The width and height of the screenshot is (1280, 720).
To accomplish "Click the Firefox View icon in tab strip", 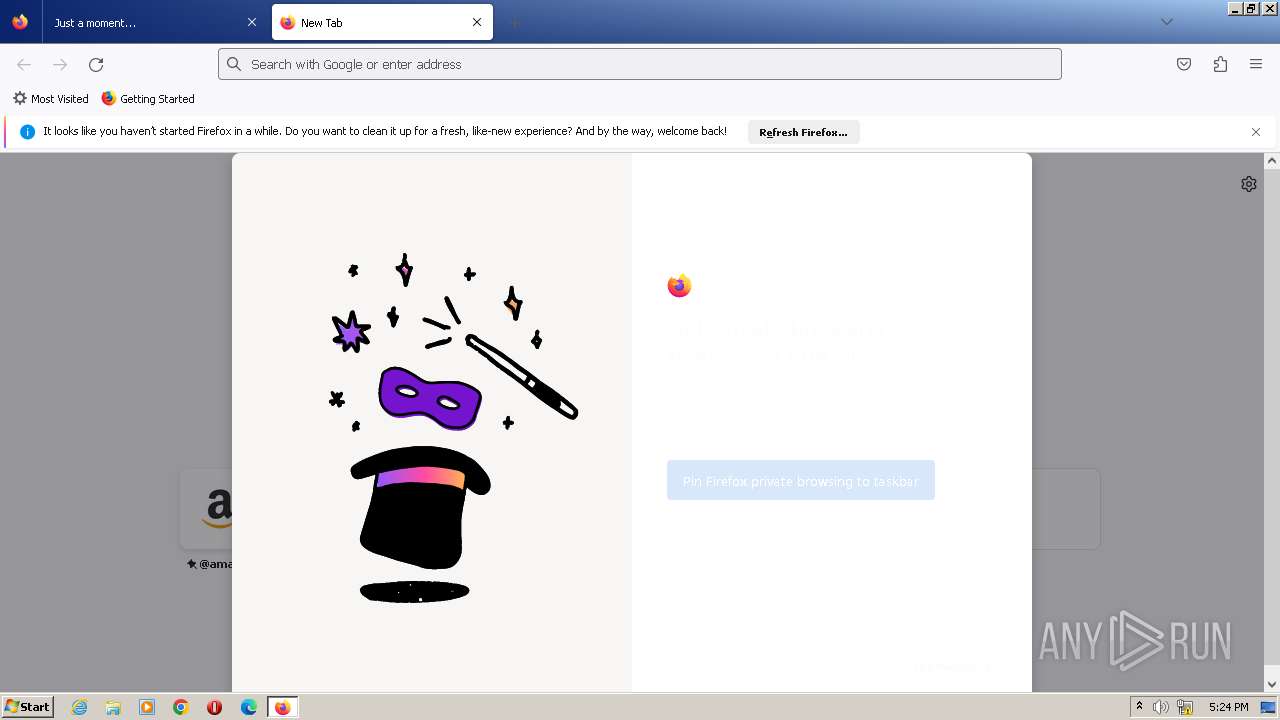I will (20, 22).
